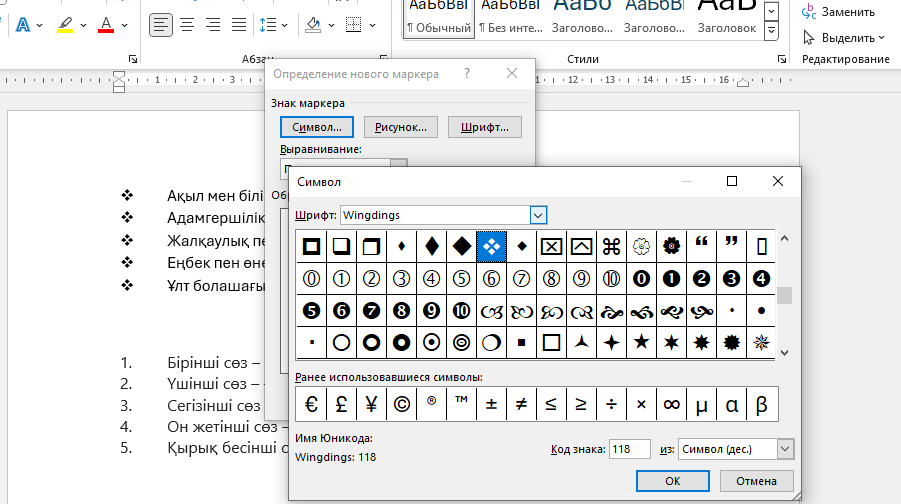Confirm symbol with OK button

[672, 481]
